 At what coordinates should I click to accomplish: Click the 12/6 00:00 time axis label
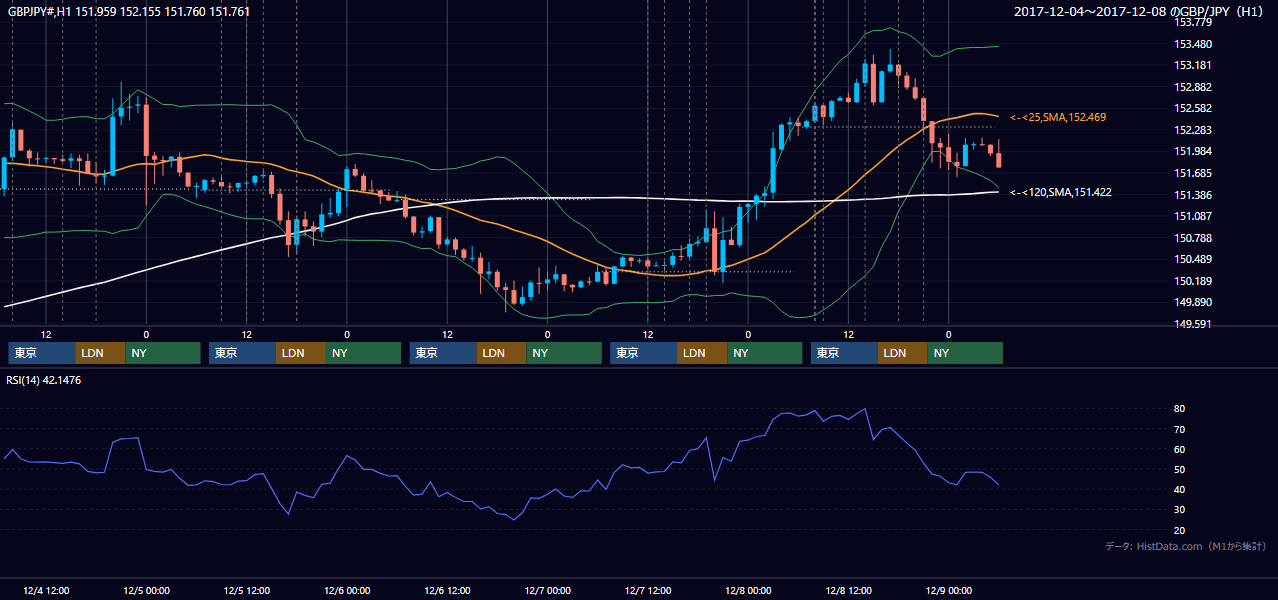pos(347,590)
